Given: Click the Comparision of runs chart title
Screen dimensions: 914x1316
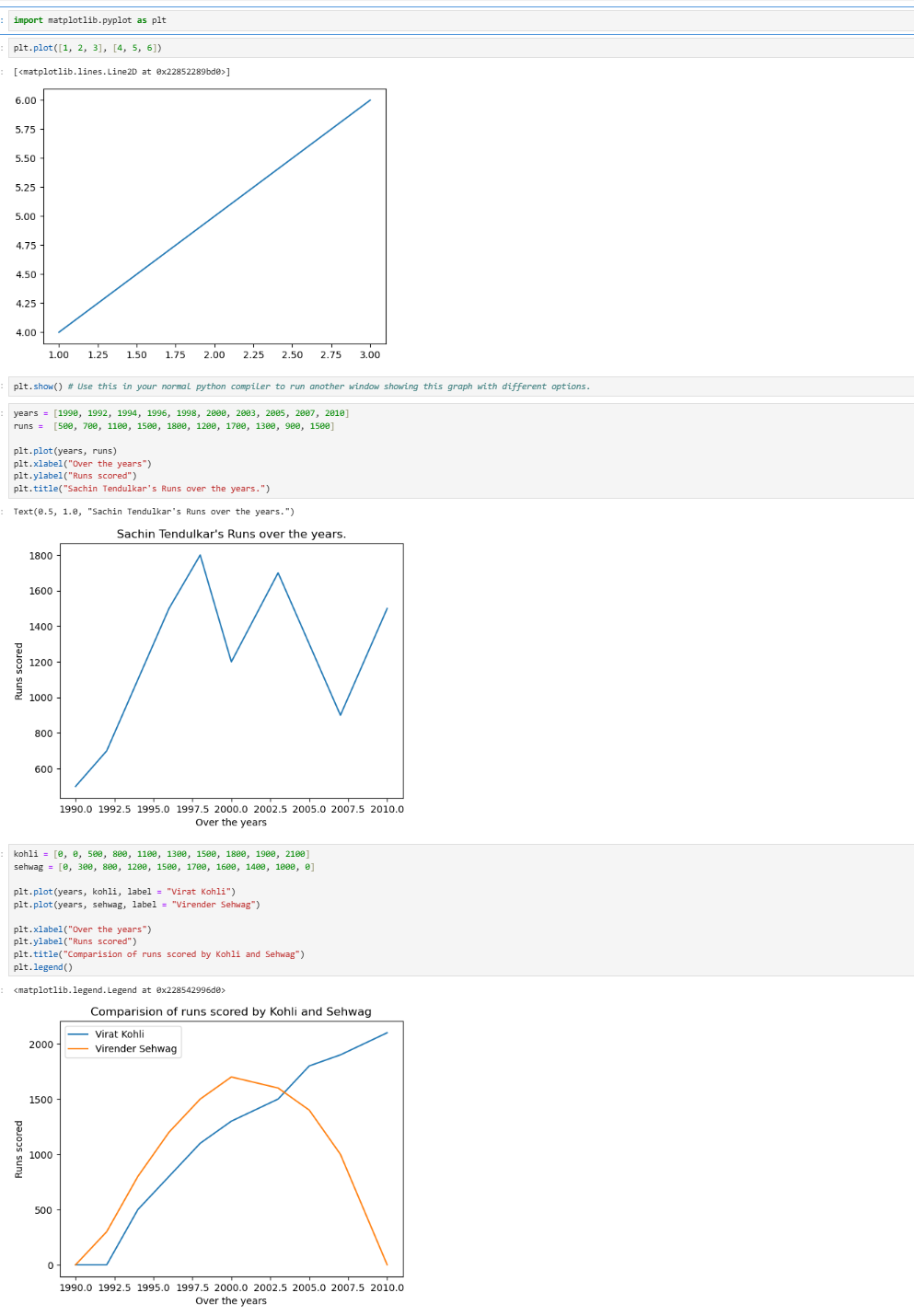Looking at the screenshot, I should (231, 1011).
